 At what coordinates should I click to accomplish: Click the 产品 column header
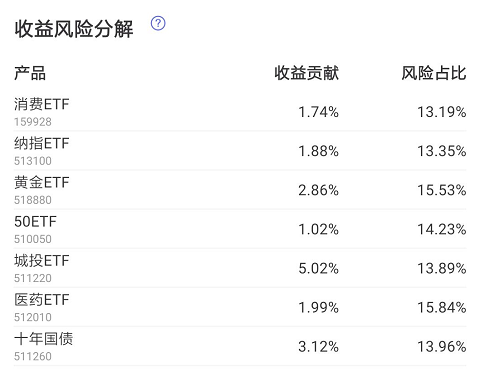(30, 73)
